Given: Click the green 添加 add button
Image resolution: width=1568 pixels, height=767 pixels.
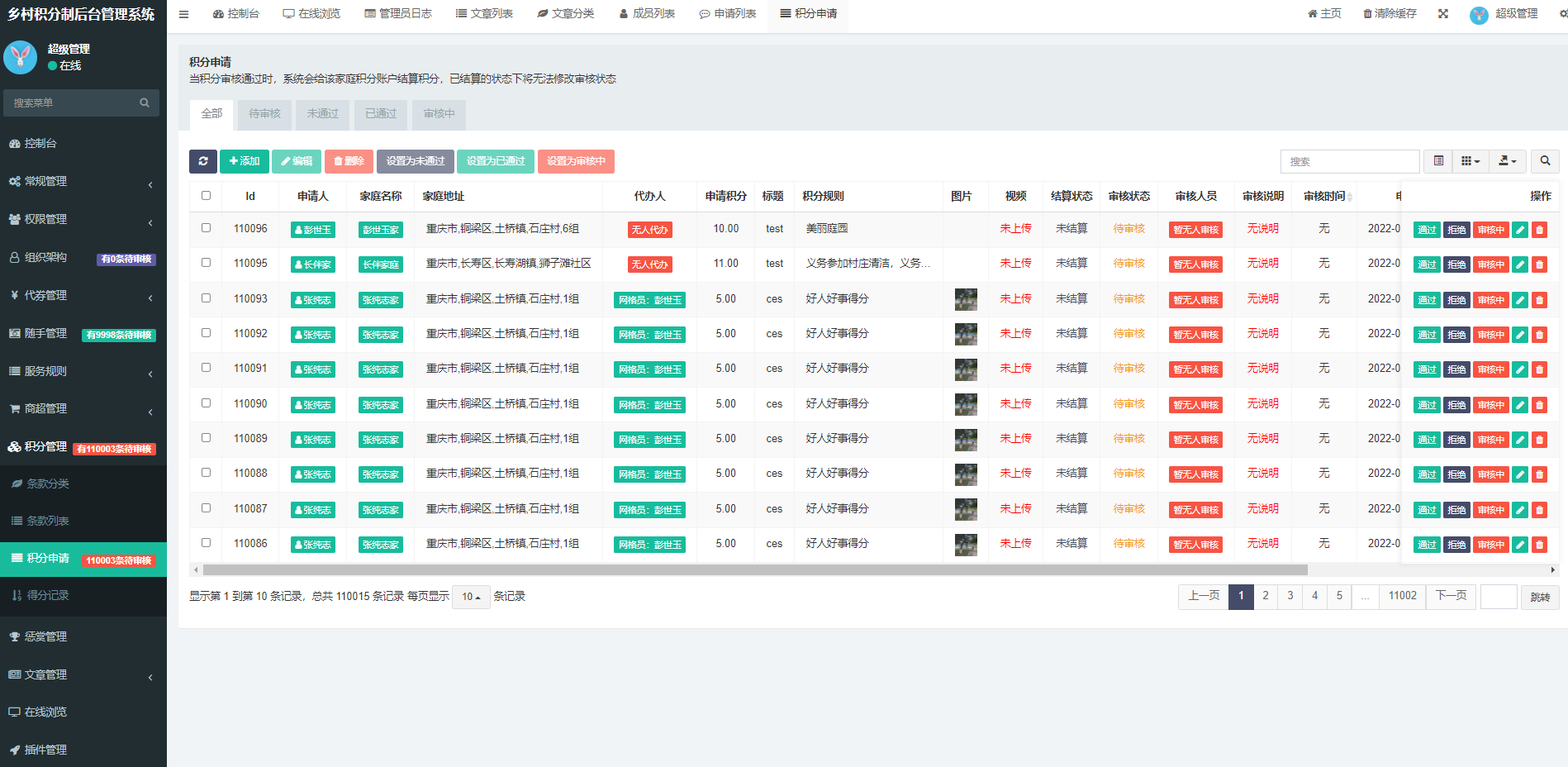Looking at the screenshot, I should pyautogui.click(x=245, y=161).
